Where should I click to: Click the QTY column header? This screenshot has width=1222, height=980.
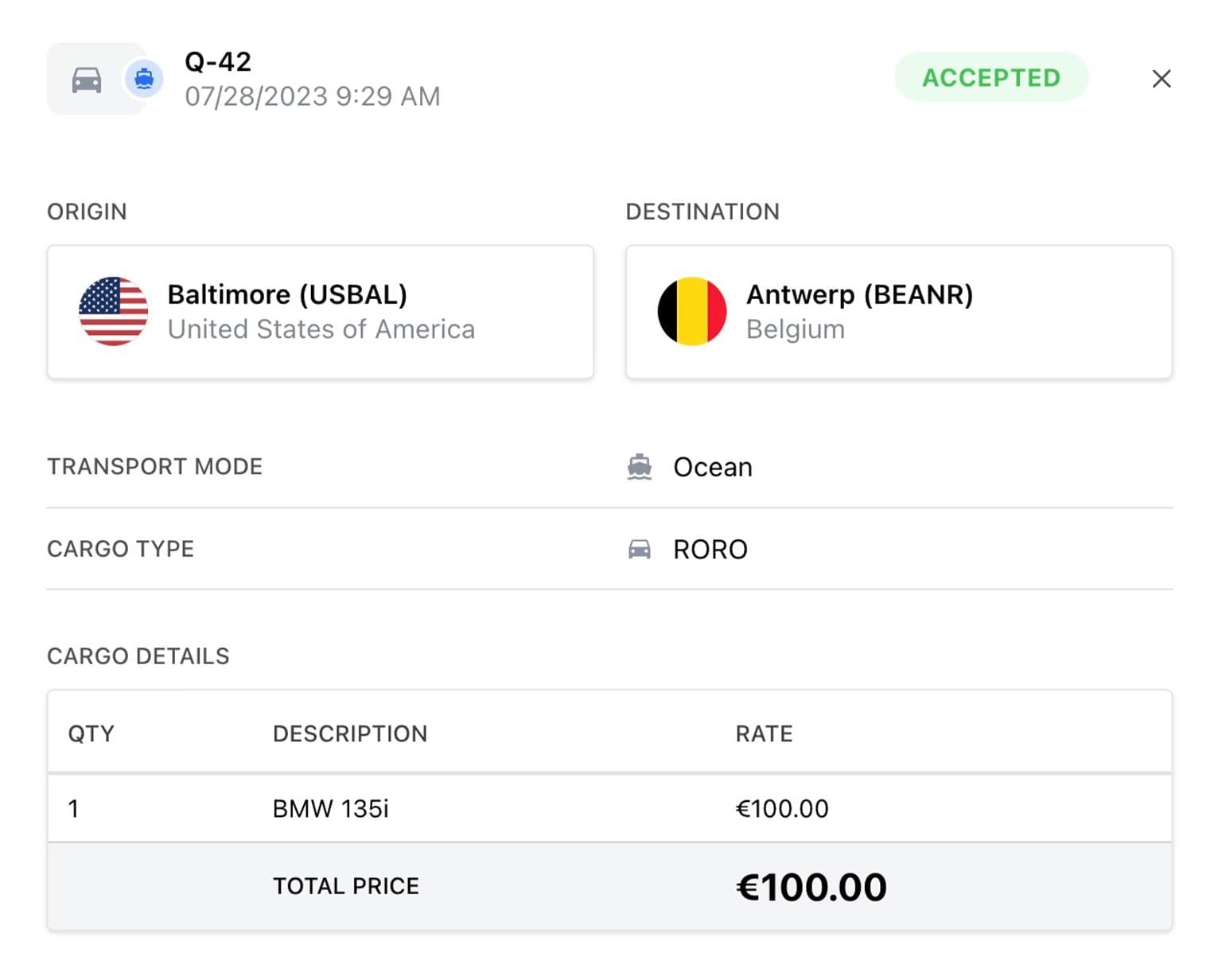click(x=91, y=733)
